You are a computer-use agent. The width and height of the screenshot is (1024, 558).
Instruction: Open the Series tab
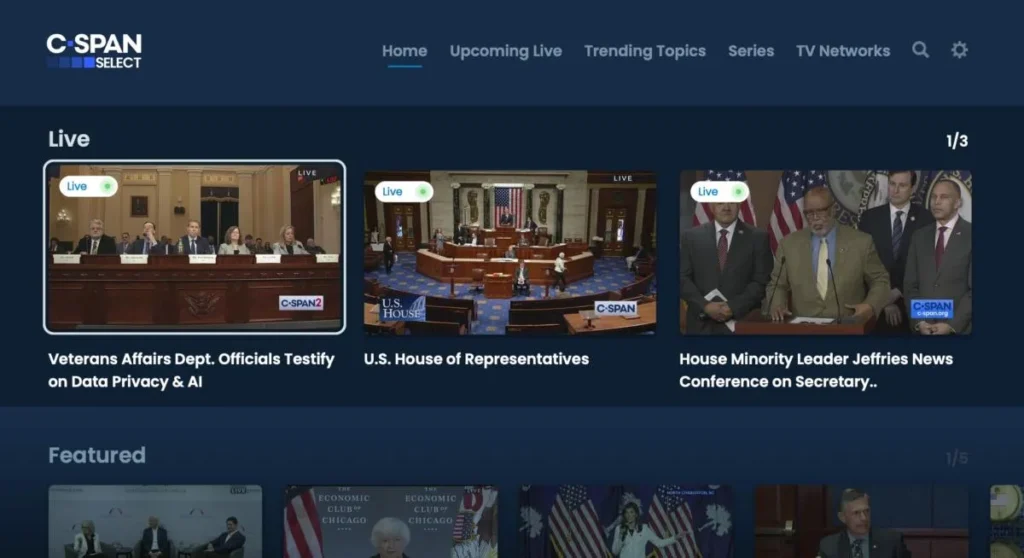point(751,51)
